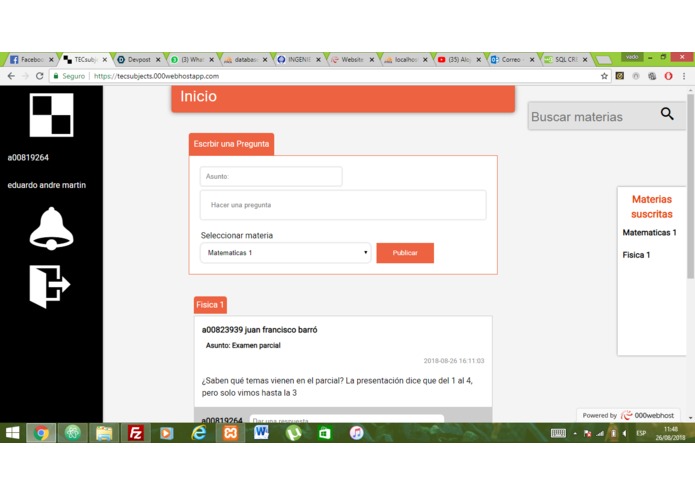Open Microsoft Word from taskbar
The height and width of the screenshot is (494, 695).
point(262,432)
